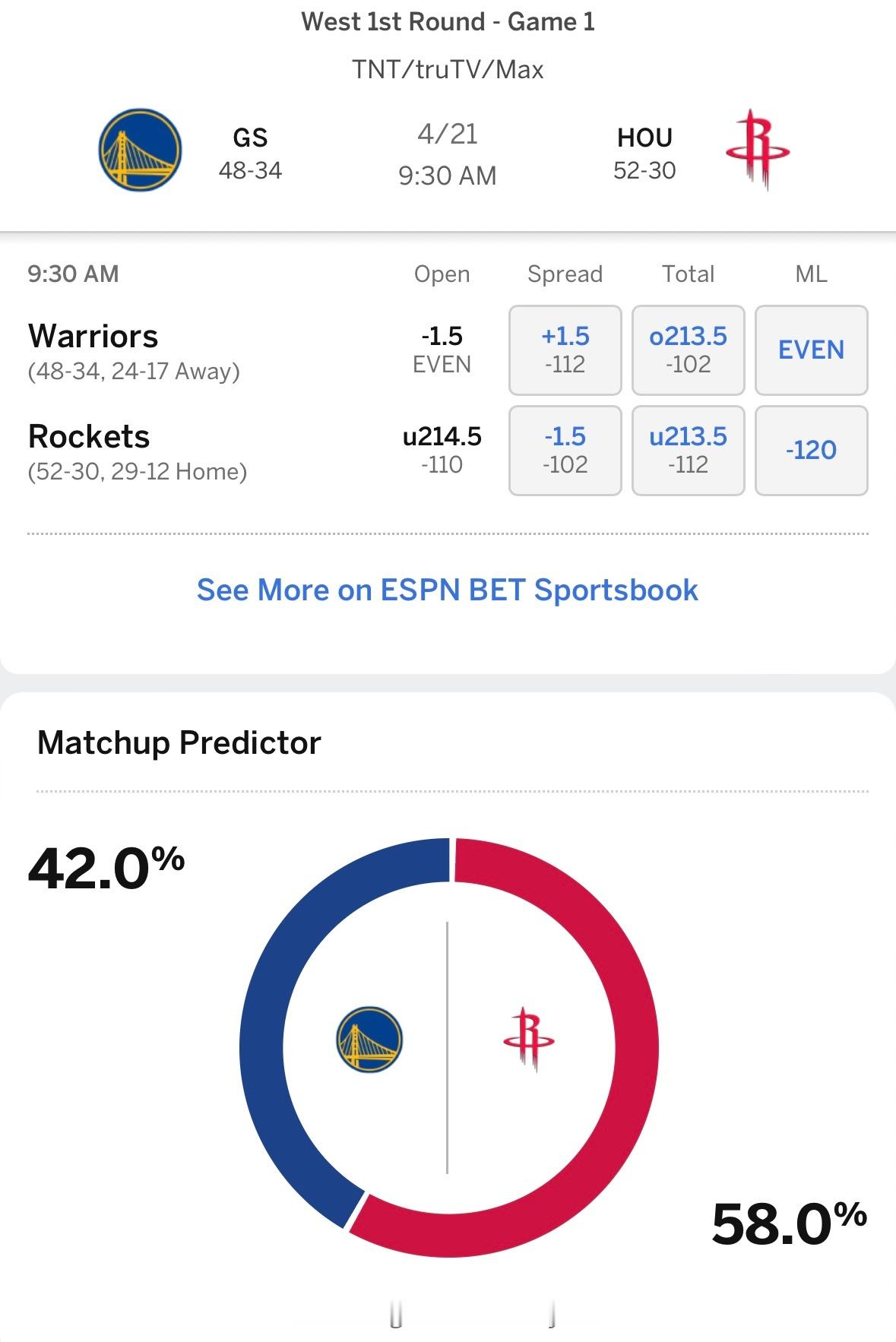Image resolution: width=896 pixels, height=1342 pixels.
Task: Tap the GS team abbreviation
Action: [250, 138]
